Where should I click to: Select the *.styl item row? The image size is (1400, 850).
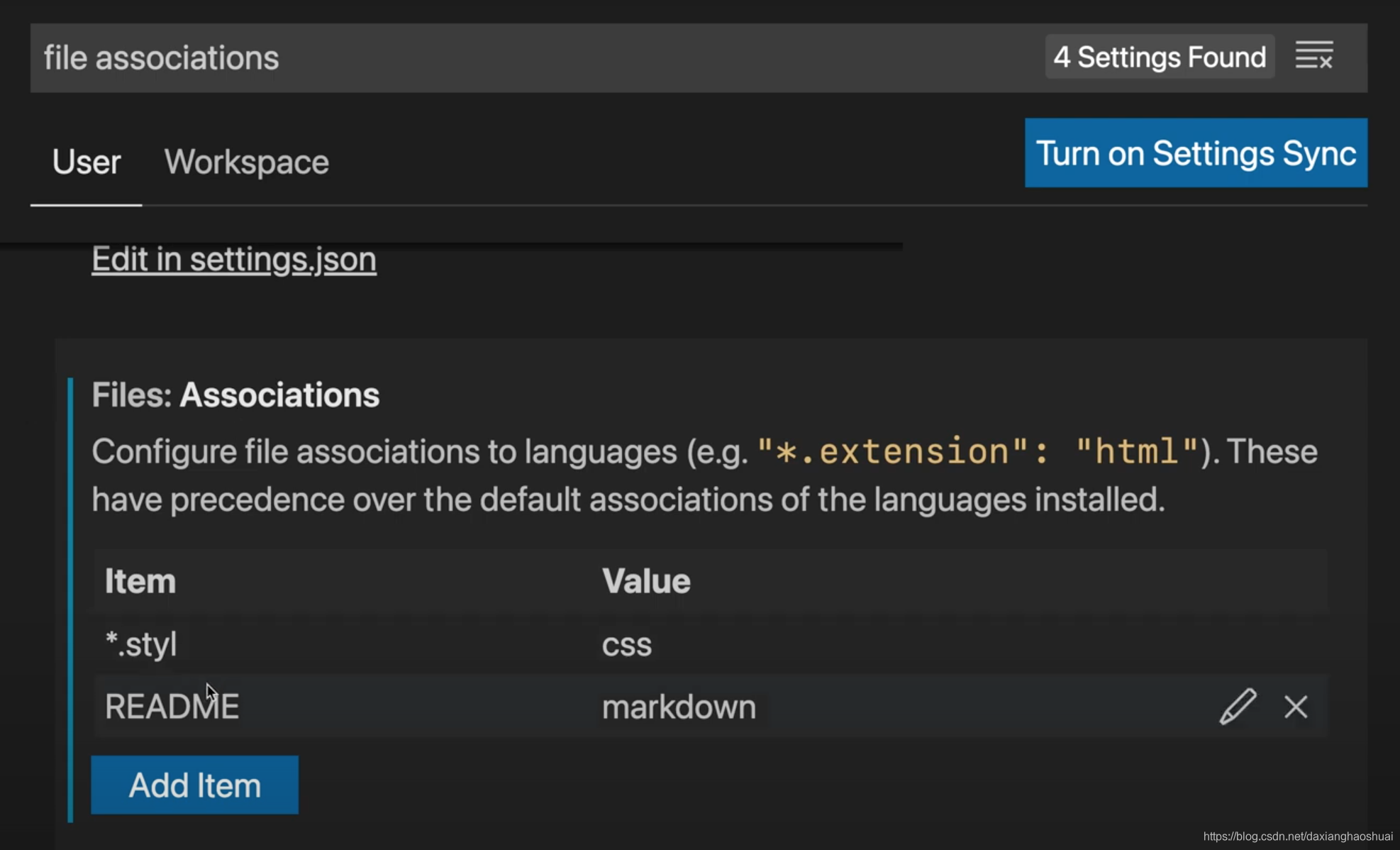click(710, 644)
